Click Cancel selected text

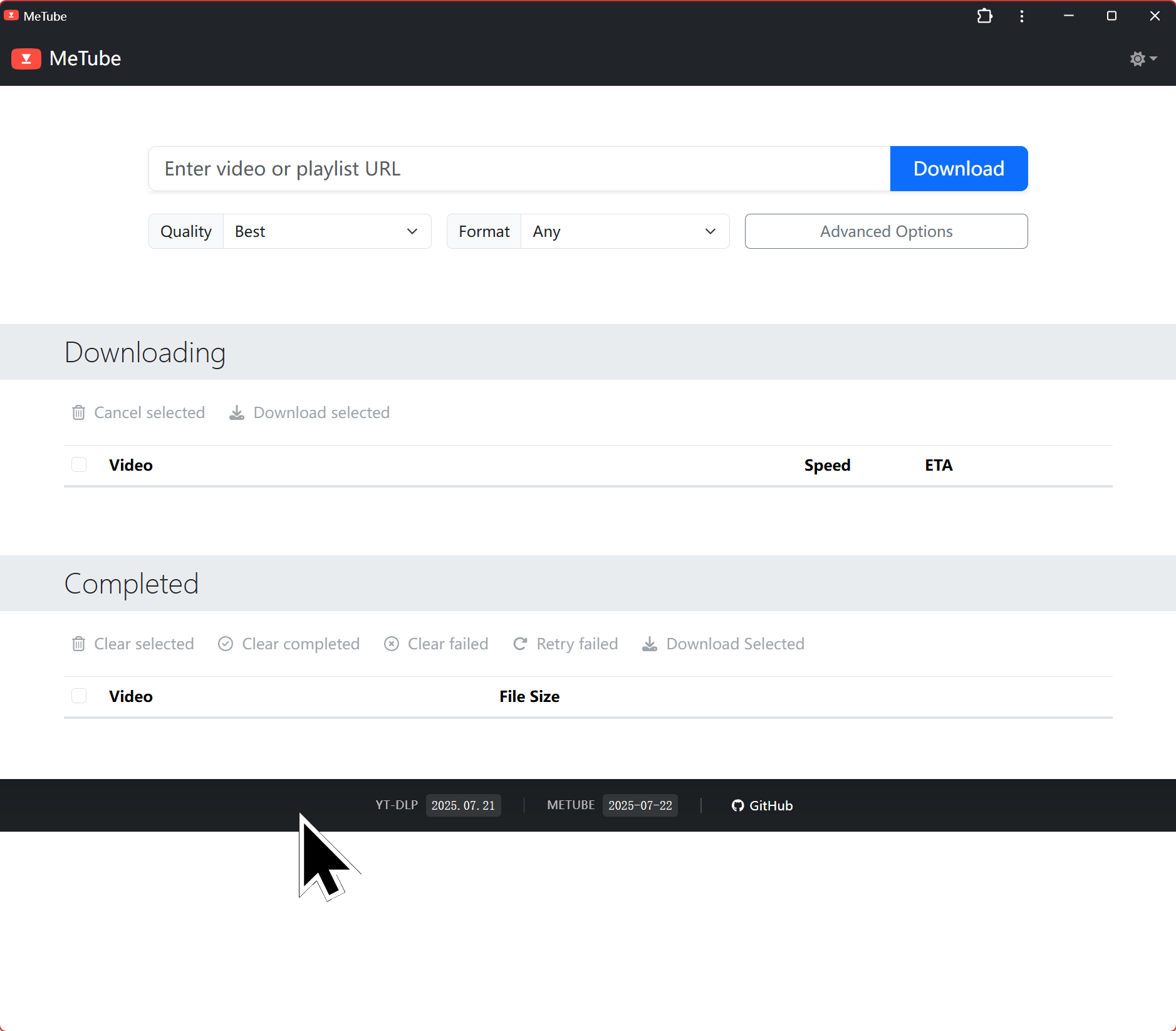(149, 412)
